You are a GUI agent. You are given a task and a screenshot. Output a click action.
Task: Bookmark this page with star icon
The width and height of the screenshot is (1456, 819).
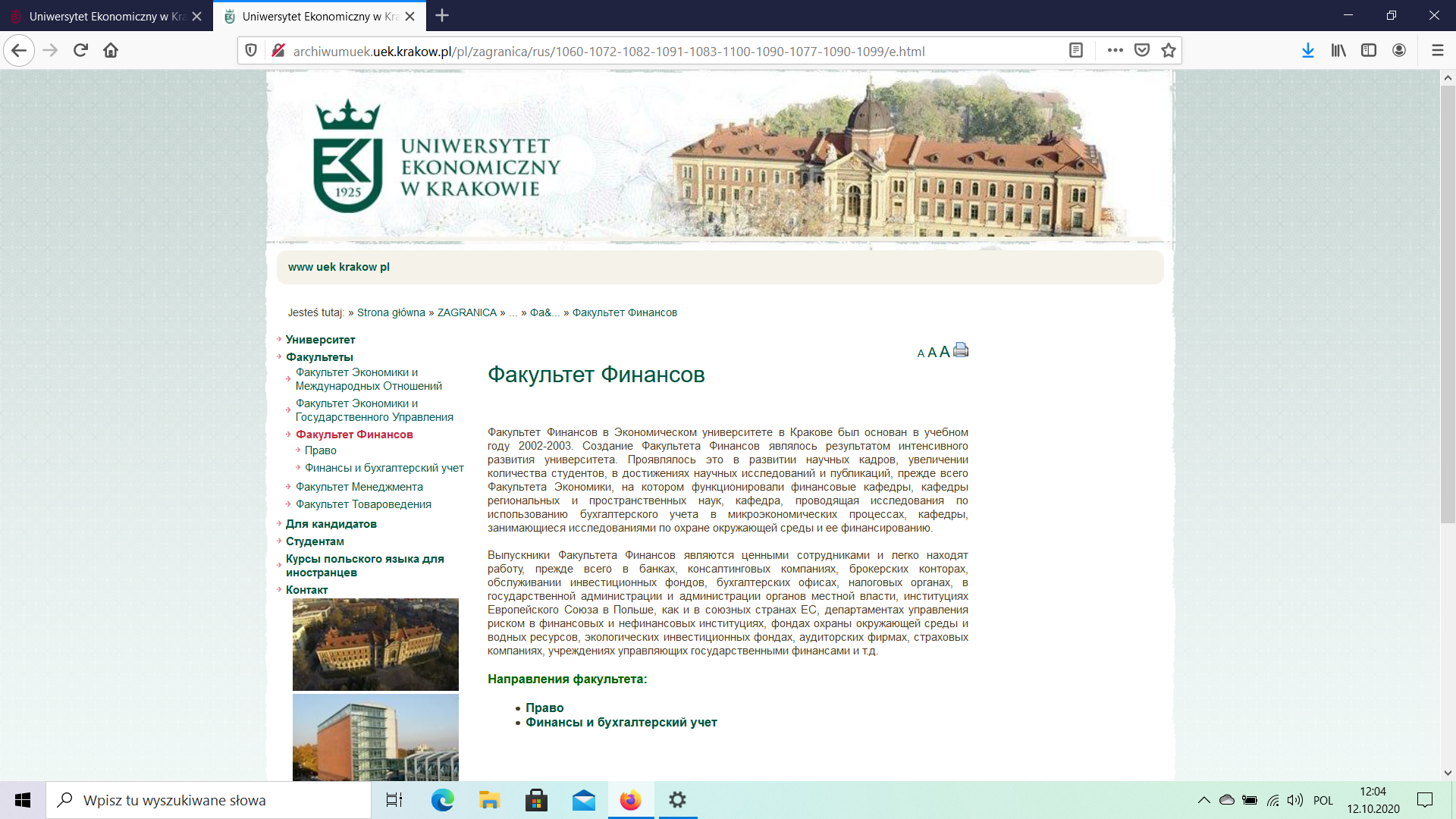(1169, 51)
